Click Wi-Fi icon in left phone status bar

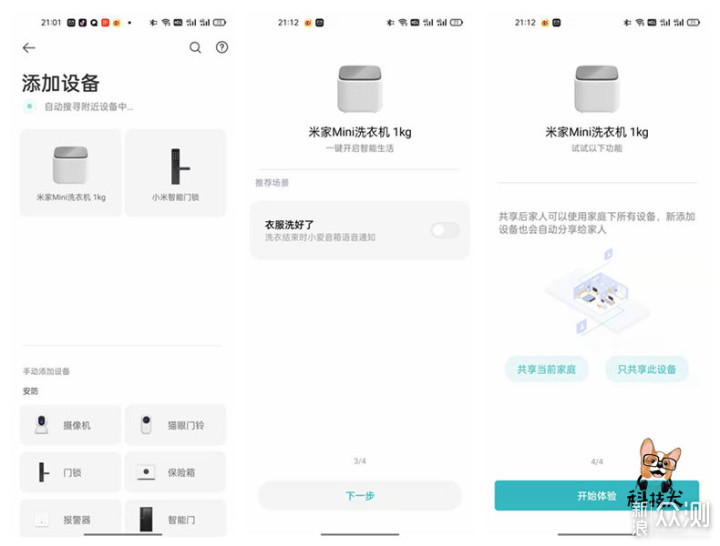pyautogui.click(x=166, y=23)
